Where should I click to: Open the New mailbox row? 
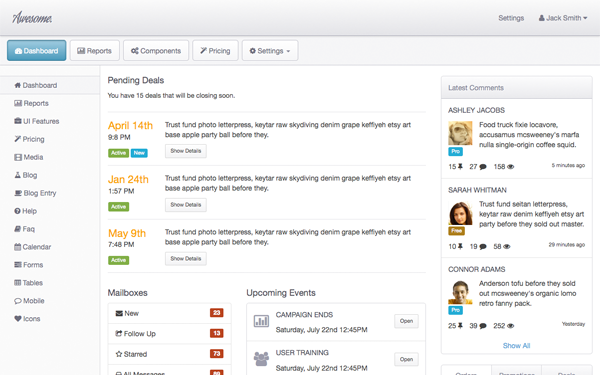click(170, 313)
